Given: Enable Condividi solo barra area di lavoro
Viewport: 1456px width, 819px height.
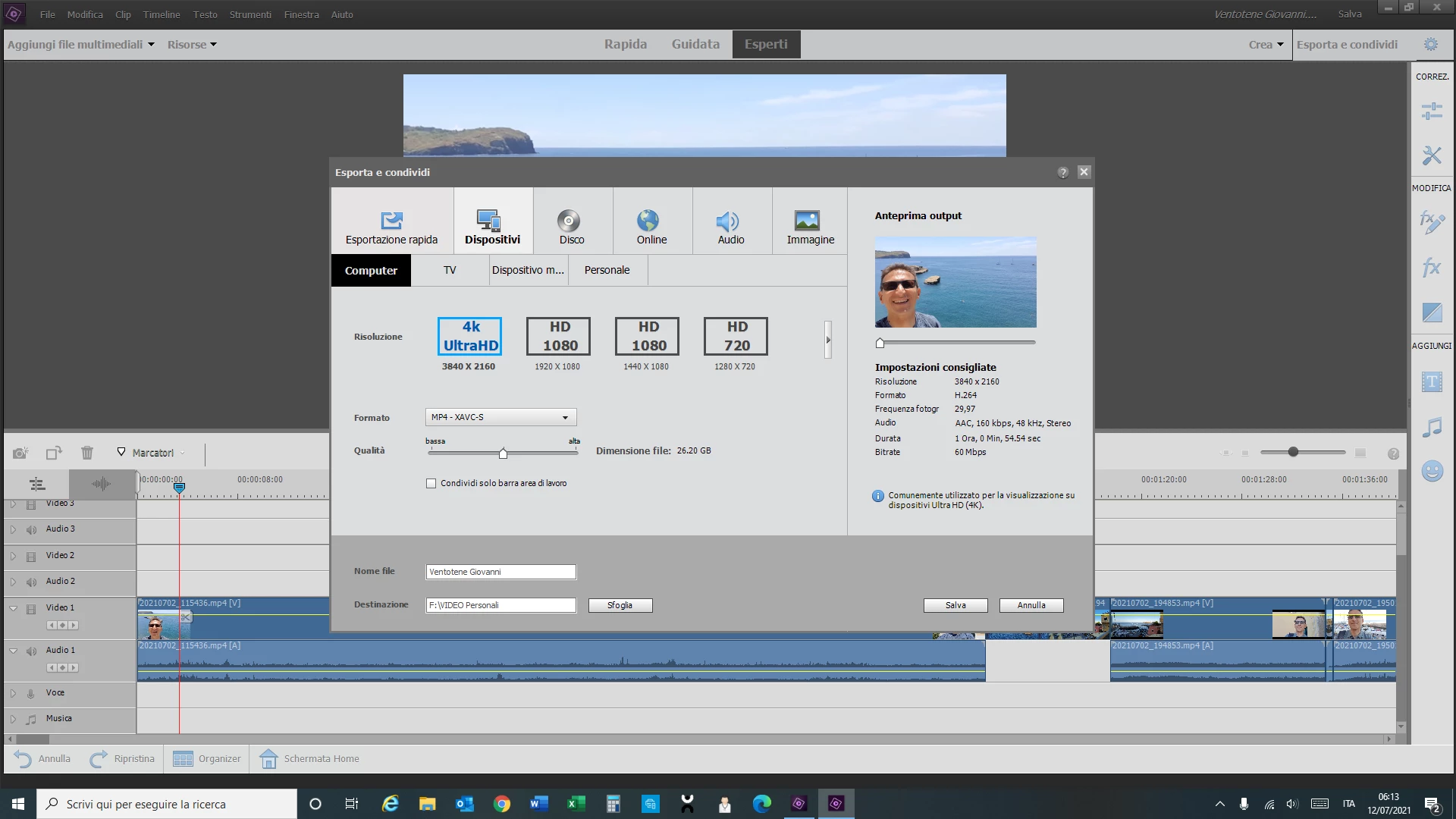Looking at the screenshot, I should click(431, 483).
